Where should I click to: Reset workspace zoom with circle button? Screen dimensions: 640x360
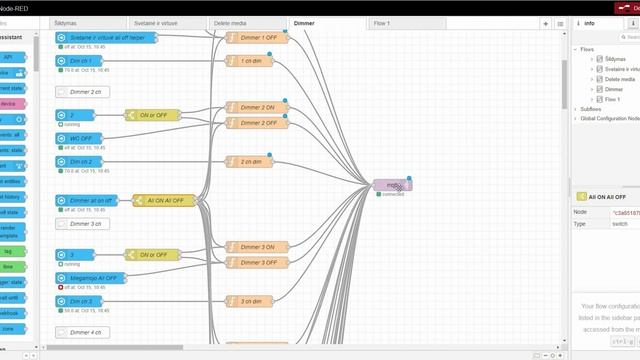553,356
